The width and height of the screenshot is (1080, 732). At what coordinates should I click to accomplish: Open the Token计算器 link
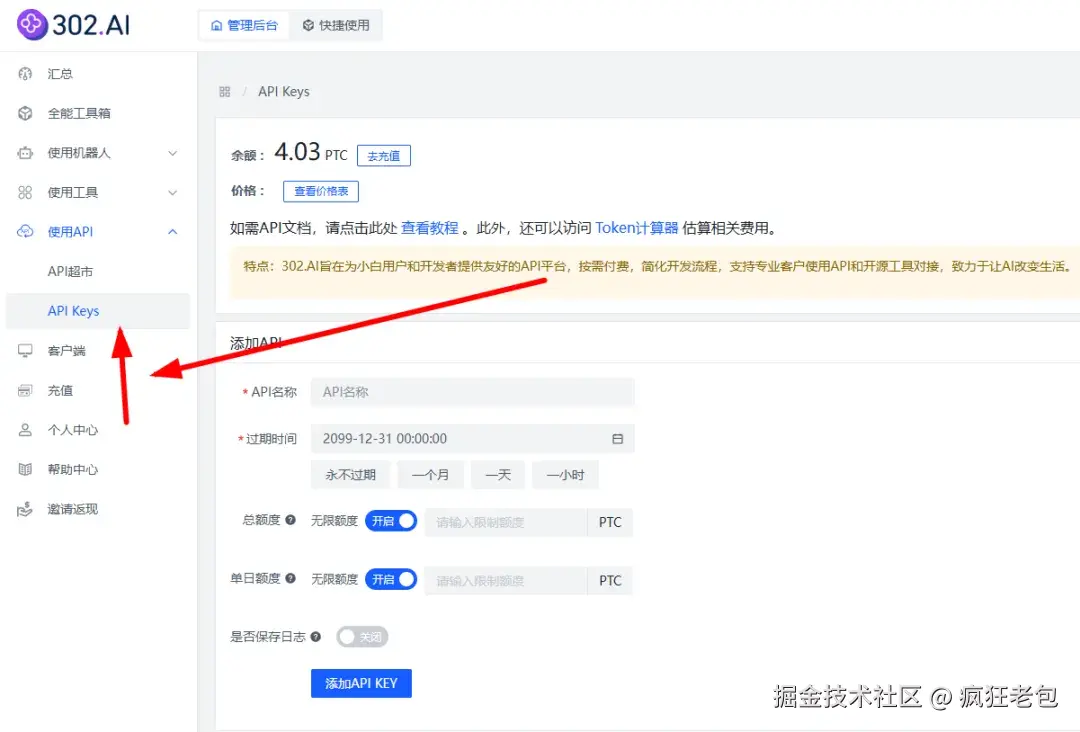(637, 227)
